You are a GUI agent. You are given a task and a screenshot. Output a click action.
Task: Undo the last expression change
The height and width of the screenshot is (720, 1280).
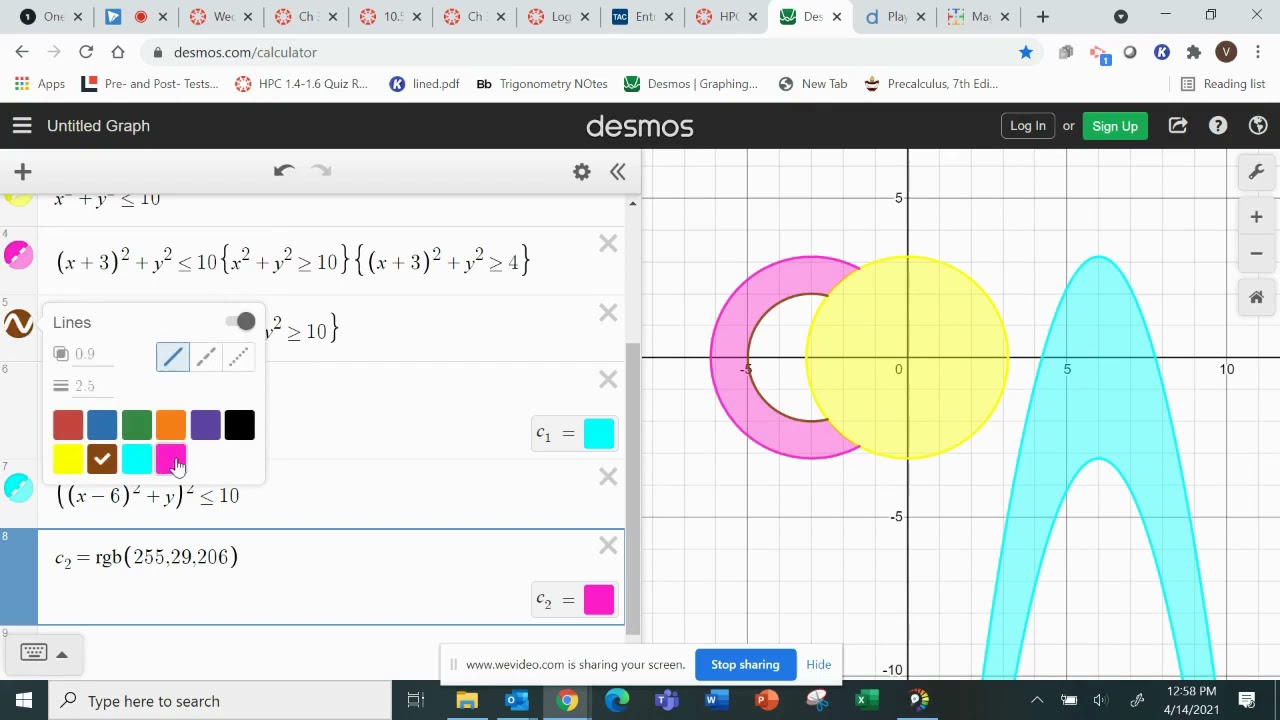pyautogui.click(x=284, y=171)
